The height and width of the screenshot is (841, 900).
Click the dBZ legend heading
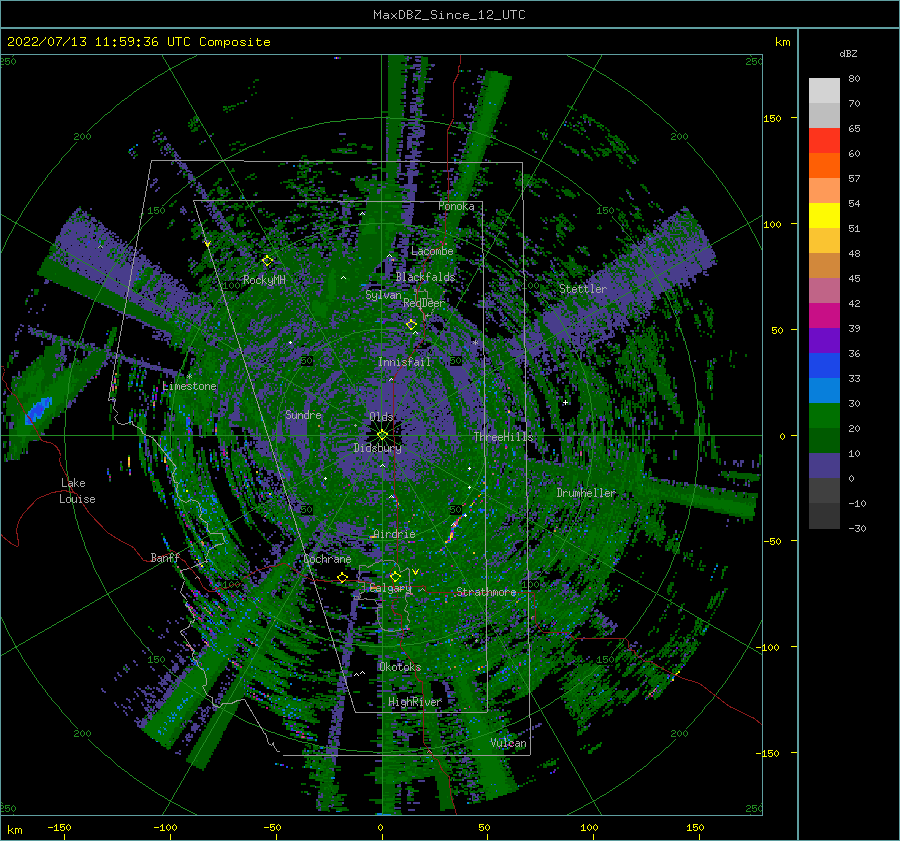[x=848, y=53]
